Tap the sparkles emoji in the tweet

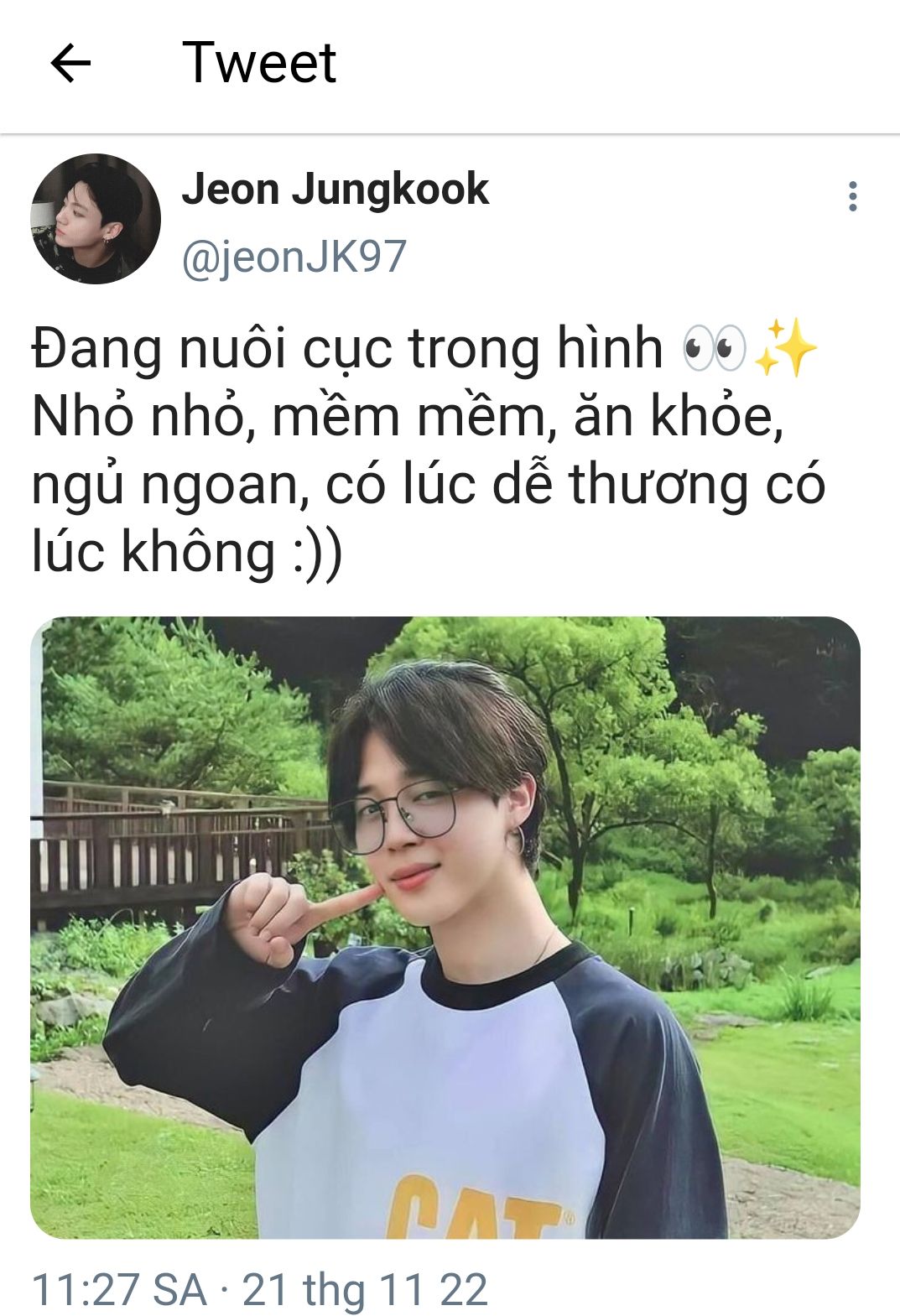click(x=784, y=346)
